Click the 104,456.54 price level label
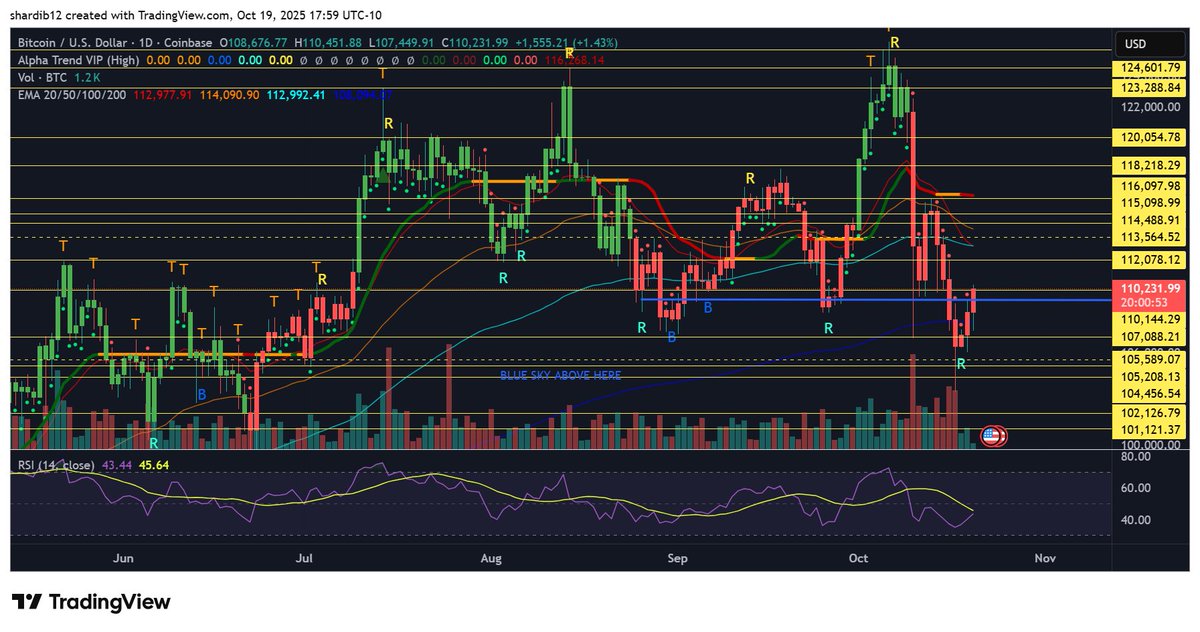This screenshot has height=632, width=1200. (1151, 395)
